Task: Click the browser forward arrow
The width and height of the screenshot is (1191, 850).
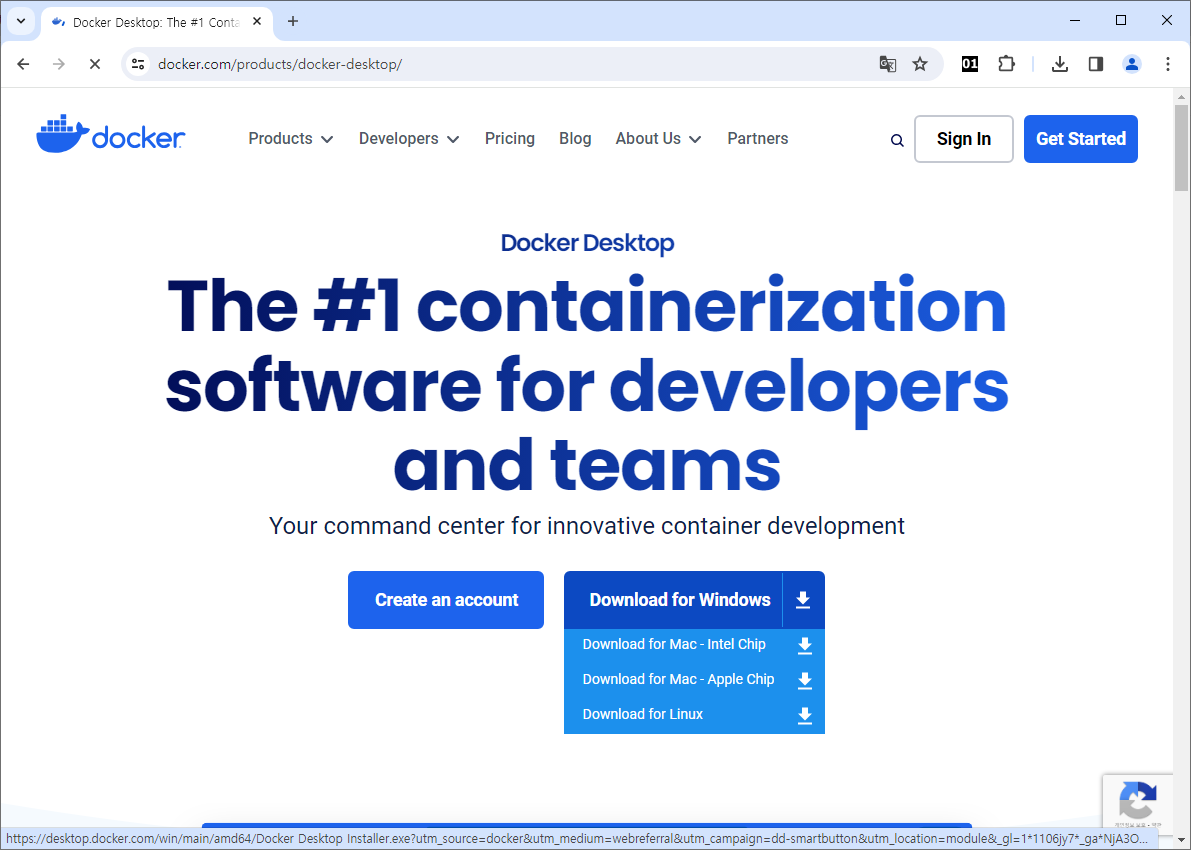Action: click(x=58, y=64)
